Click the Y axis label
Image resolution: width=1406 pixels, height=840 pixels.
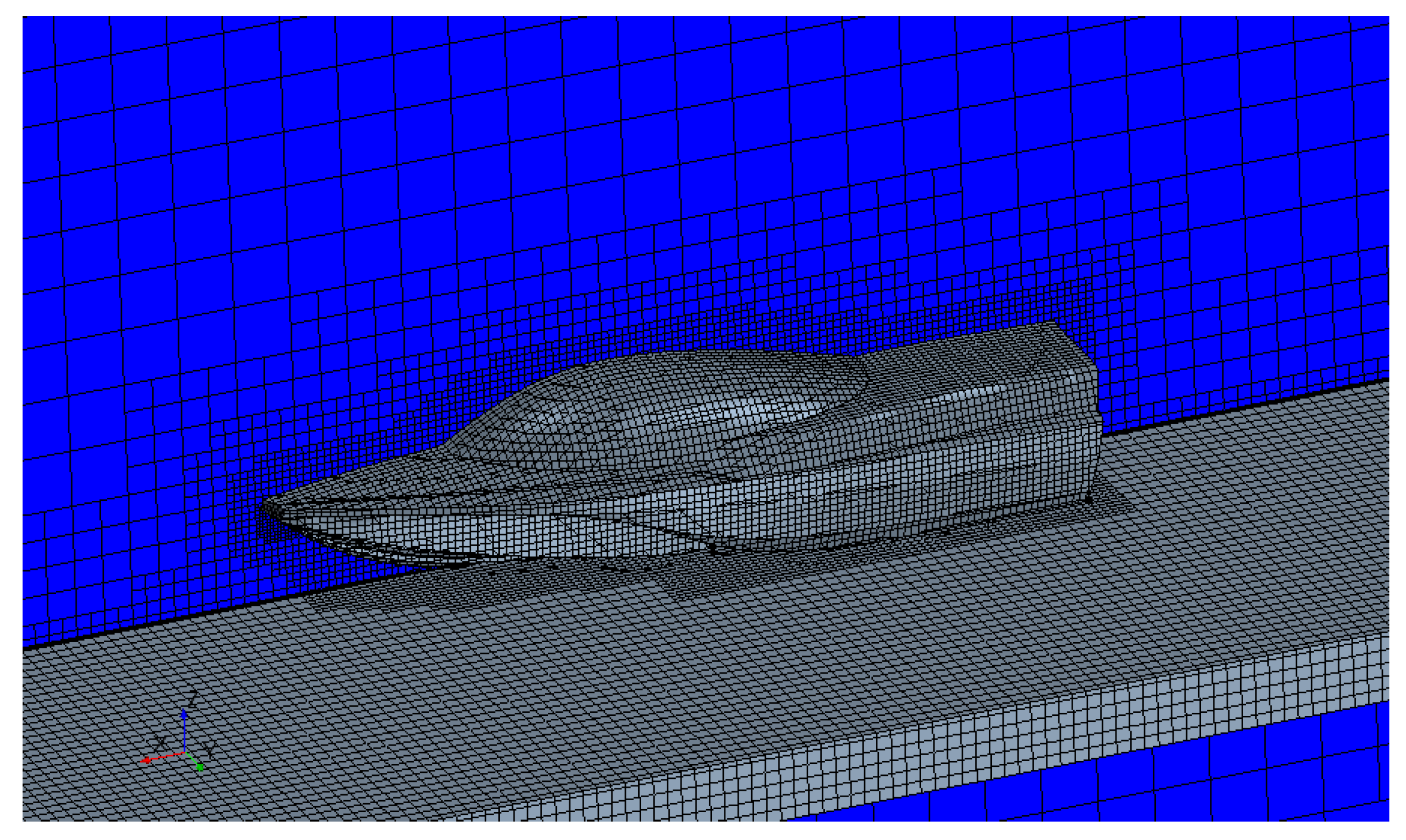point(209,747)
